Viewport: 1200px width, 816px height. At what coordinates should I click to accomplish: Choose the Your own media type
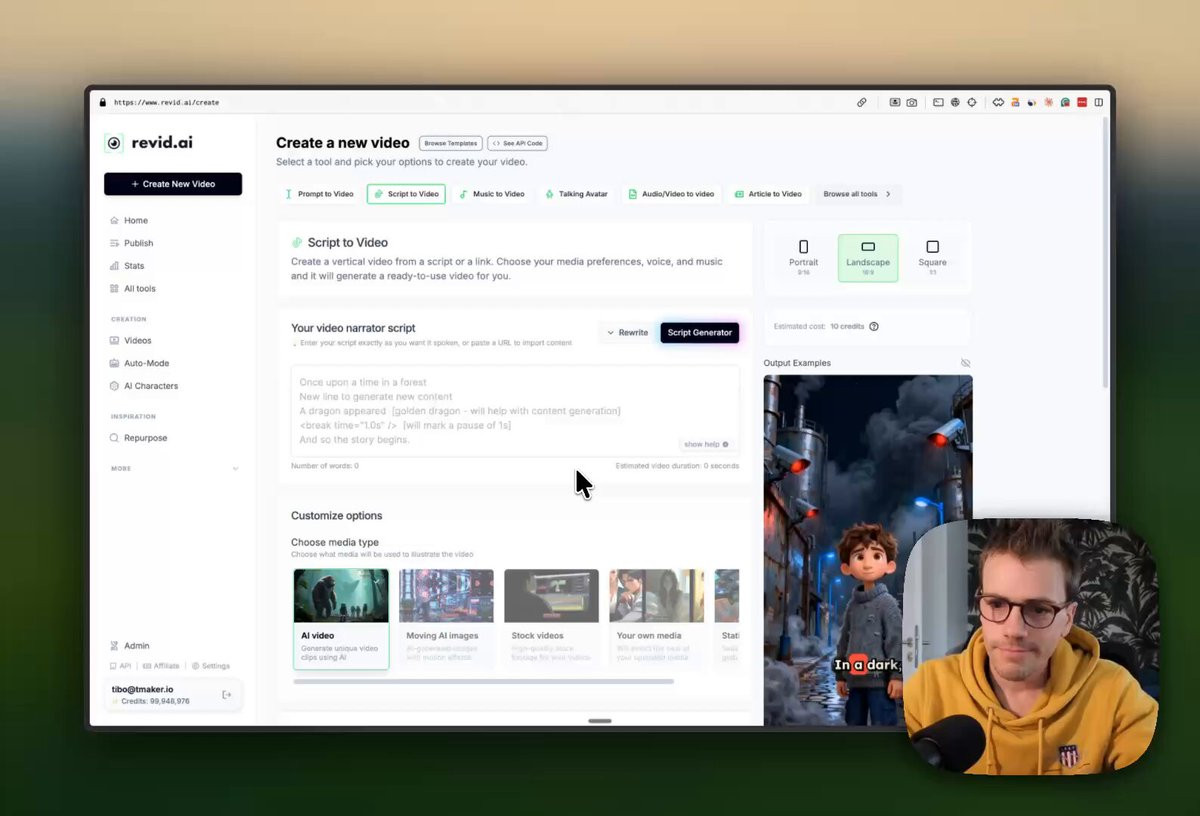click(x=656, y=619)
